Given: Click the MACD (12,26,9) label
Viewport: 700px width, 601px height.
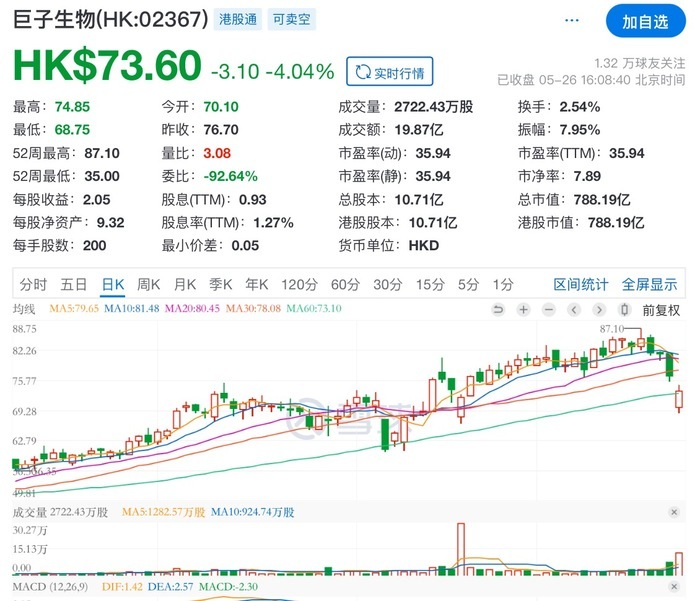Looking at the screenshot, I should [50, 586].
